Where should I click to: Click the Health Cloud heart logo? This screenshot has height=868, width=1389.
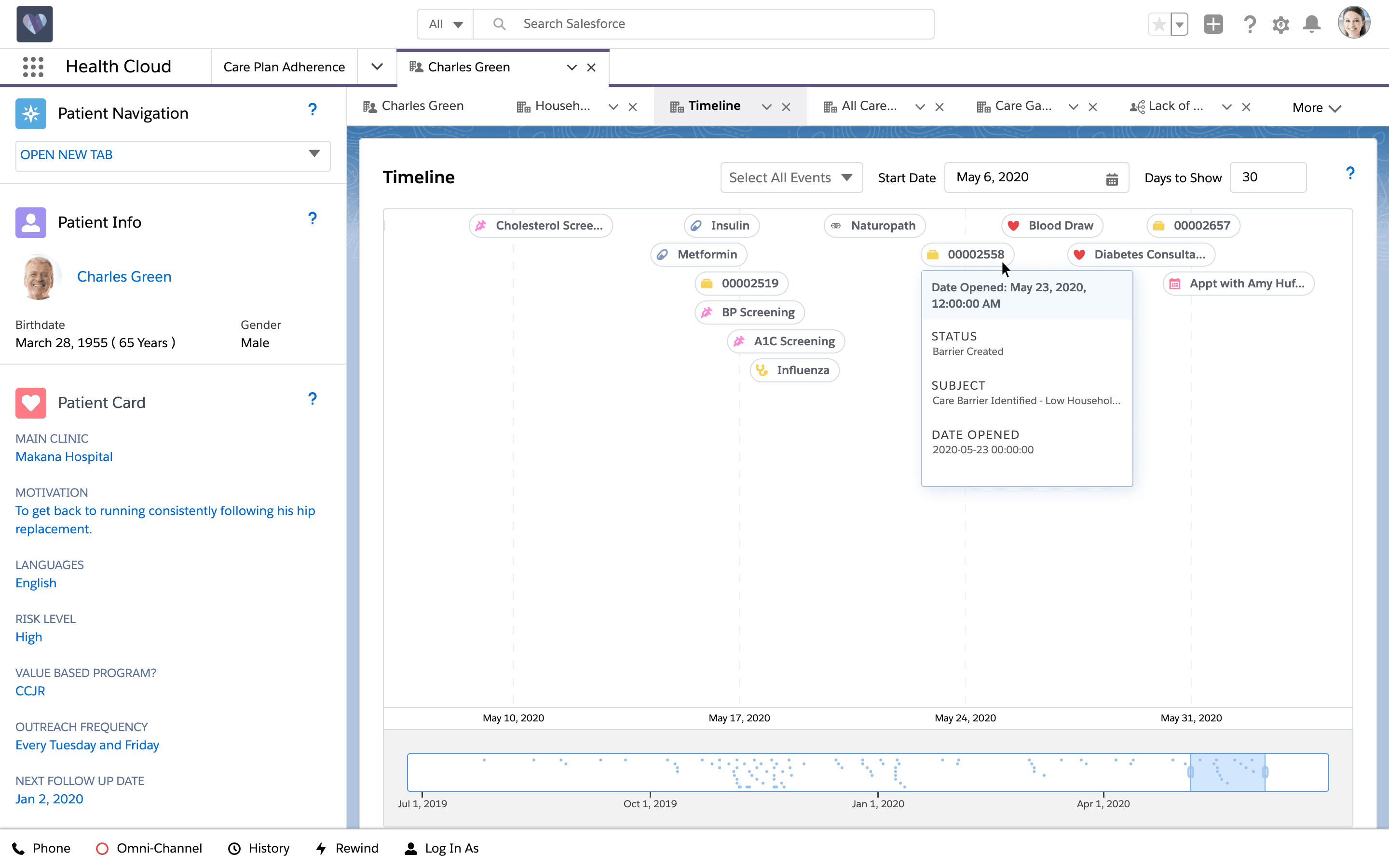pos(34,24)
